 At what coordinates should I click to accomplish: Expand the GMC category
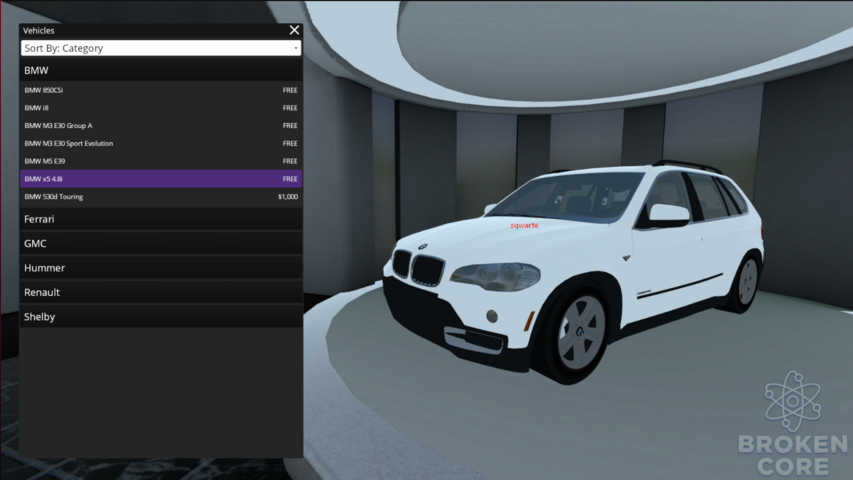point(161,243)
